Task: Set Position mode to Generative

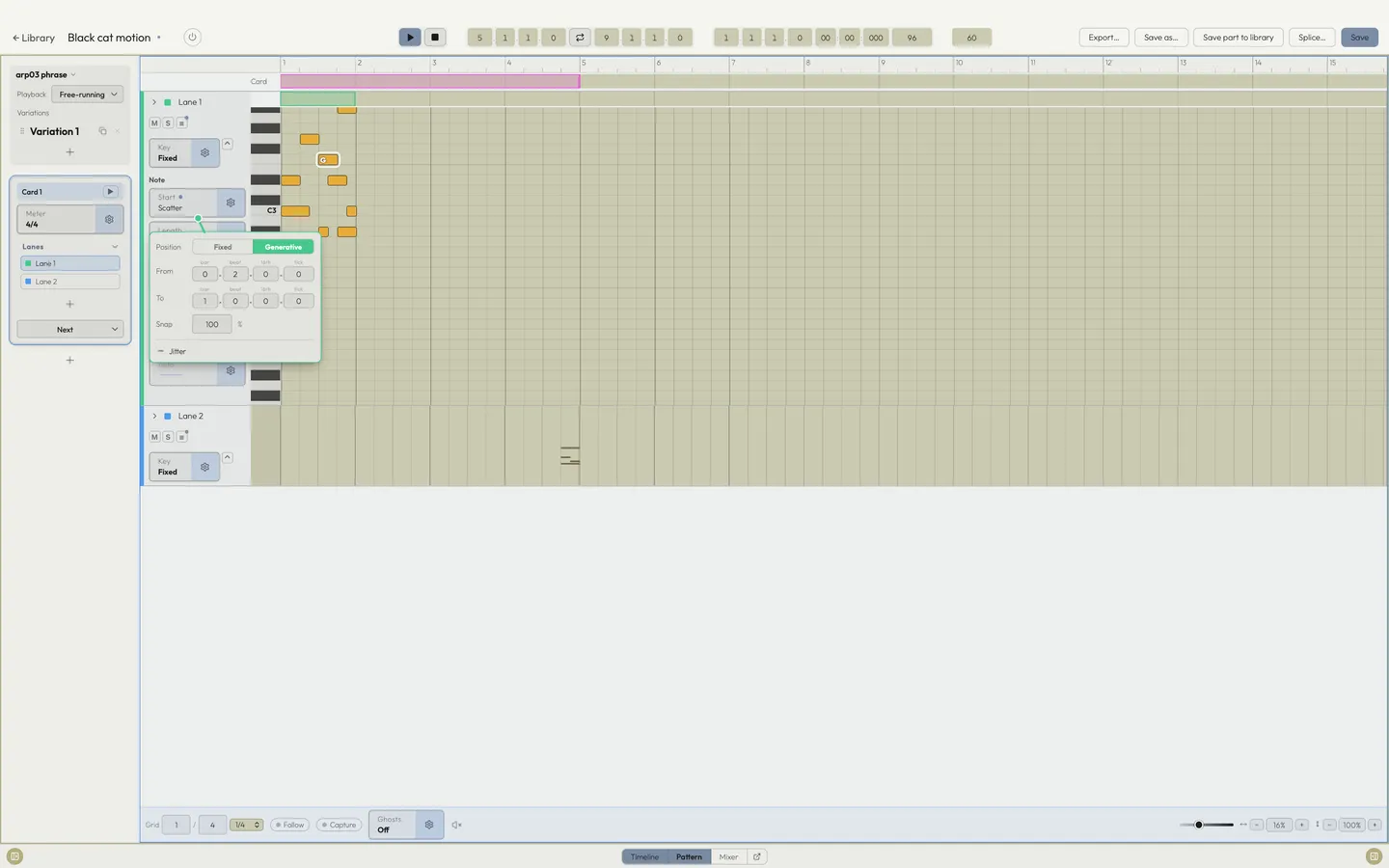Action: click(284, 247)
